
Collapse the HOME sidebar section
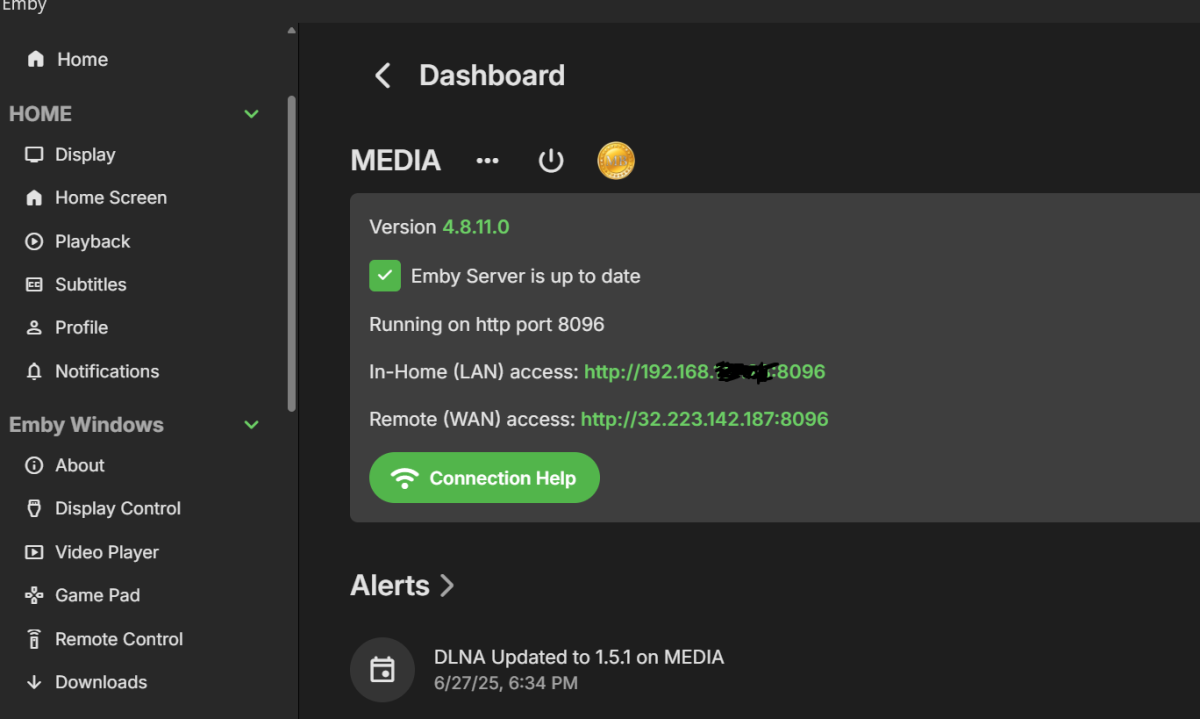[251, 114]
